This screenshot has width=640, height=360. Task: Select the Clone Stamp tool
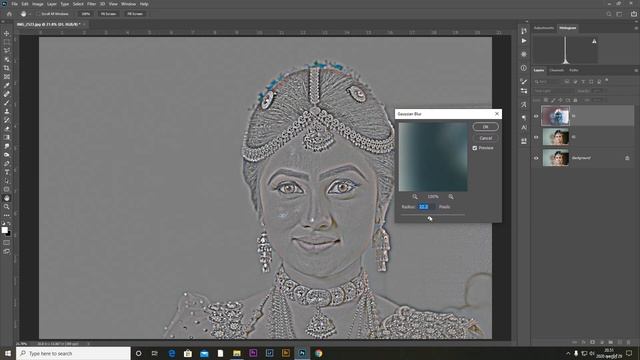pyautogui.click(x=7, y=111)
